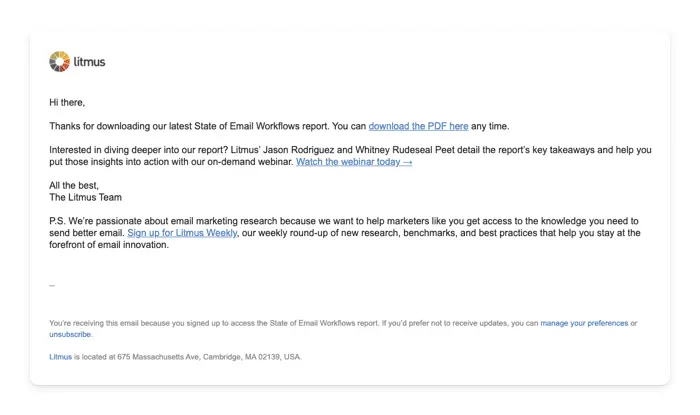Click the '675 Massachusetts Ave, Cambridge' address text
Image resolution: width=700 pixels, height=415 pixels.
click(x=179, y=357)
